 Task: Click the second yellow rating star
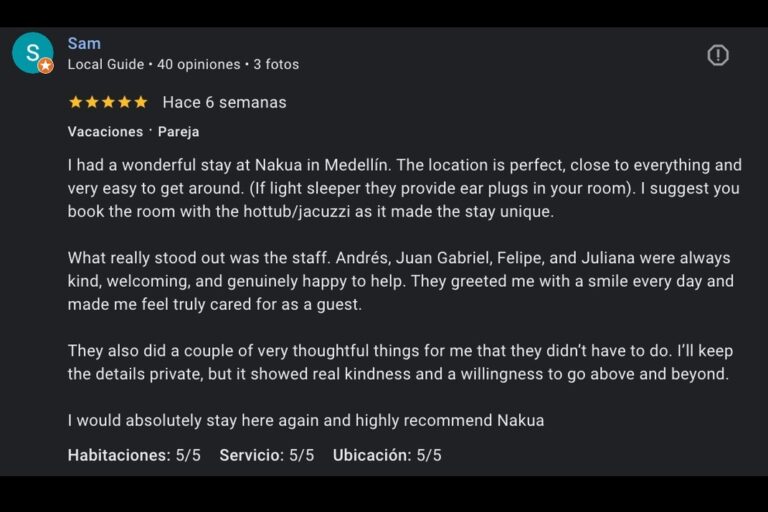pos(92,102)
